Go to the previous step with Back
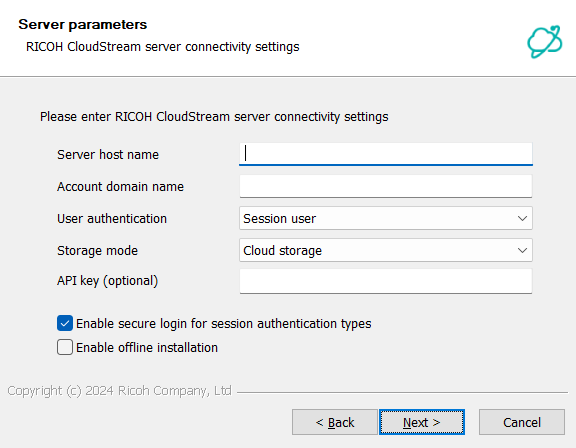Image resolution: width=576 pixels, height=448 pixels. [335, 422]
